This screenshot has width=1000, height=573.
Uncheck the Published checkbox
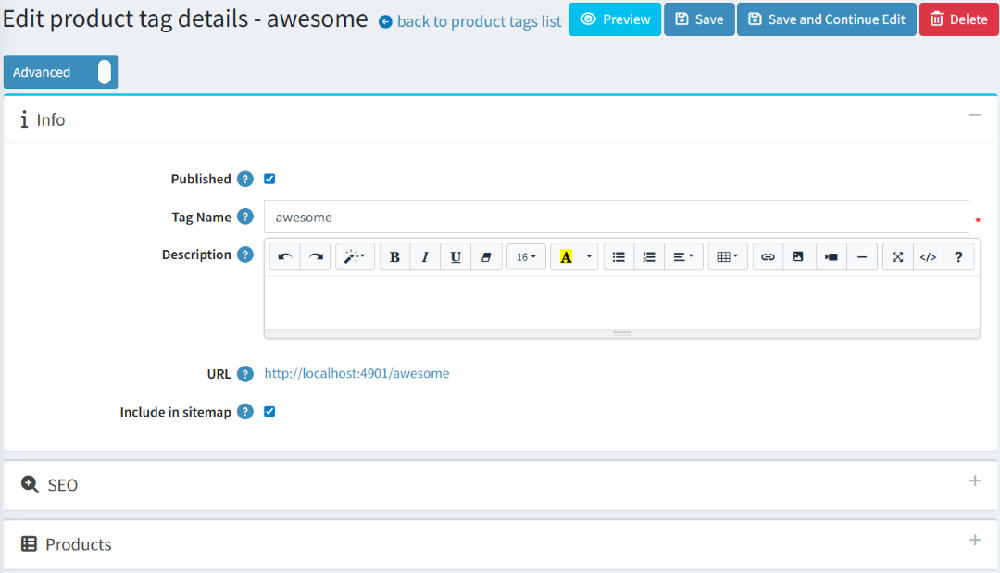(x=270, y=179)
